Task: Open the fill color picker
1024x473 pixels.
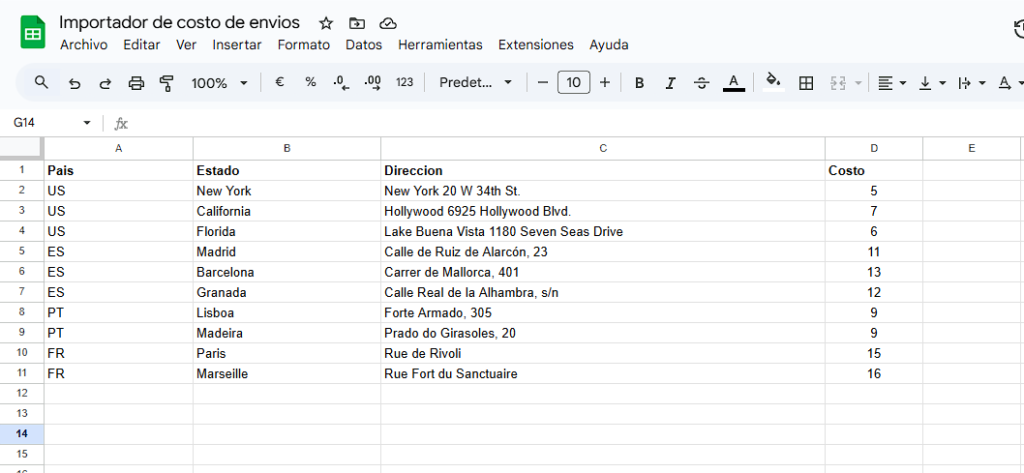Action: click(772, 83)
